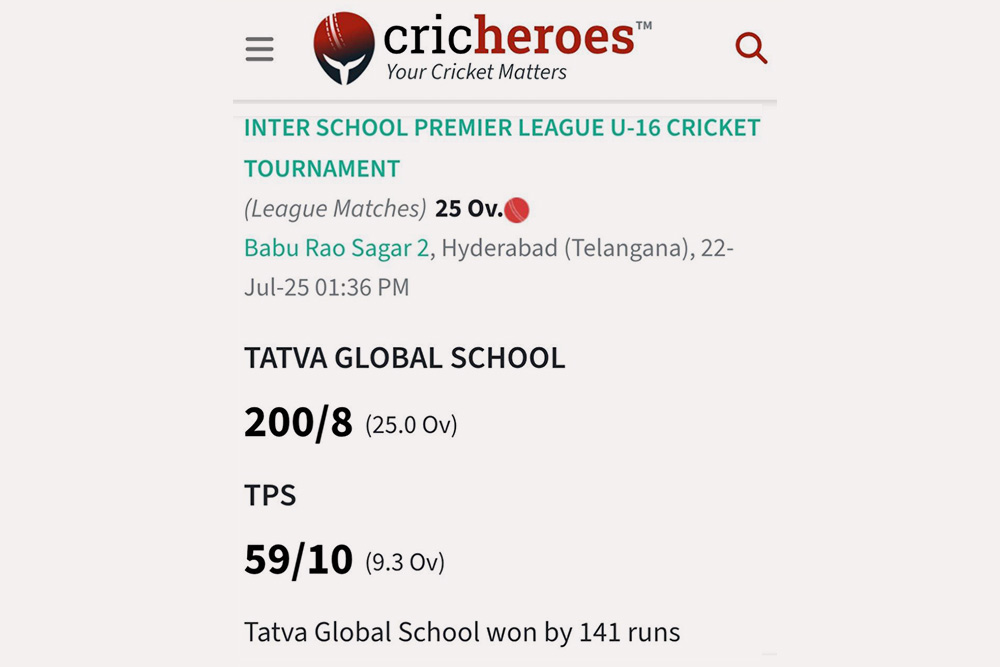The width and height of the screenshot is (1000, 667).
Task: Click the cricheroes wordmark text
Action: pos(509,37)
